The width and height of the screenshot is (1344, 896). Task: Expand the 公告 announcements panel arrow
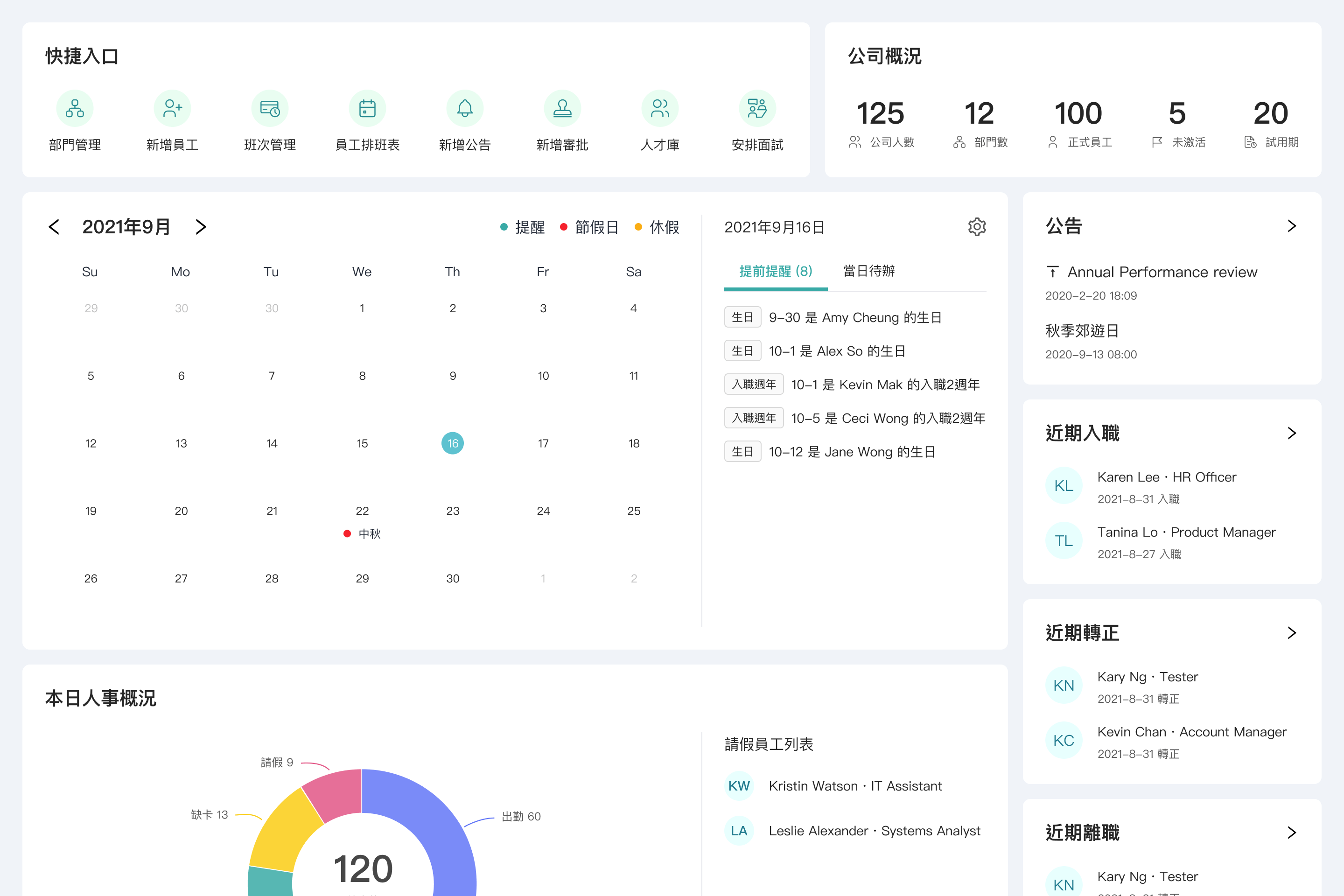[x=1292, y=226]
